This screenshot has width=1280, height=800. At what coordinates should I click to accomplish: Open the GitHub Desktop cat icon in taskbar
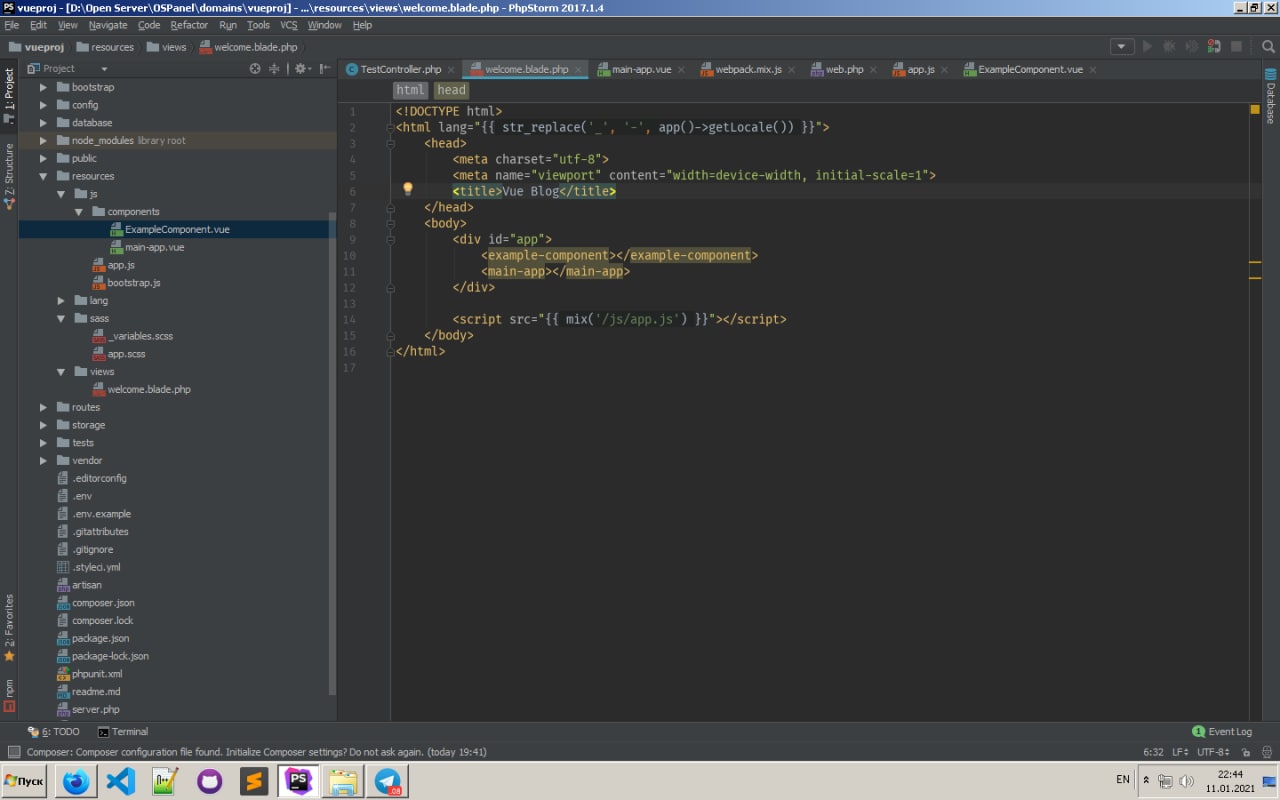(x=209, y=781)
